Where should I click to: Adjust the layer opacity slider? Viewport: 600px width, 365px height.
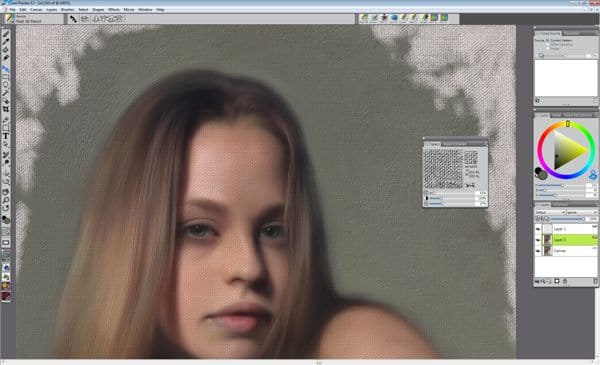point(566,219)
